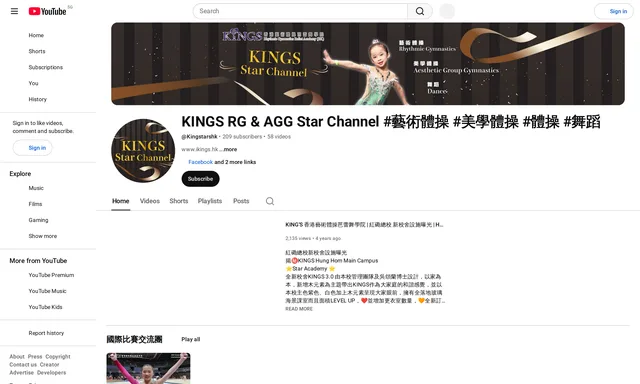The width and height of the screenshot is (640, 384).
Task: Switch to the Shorts tab
Action: pyautogui.click(x=179, y=201)
